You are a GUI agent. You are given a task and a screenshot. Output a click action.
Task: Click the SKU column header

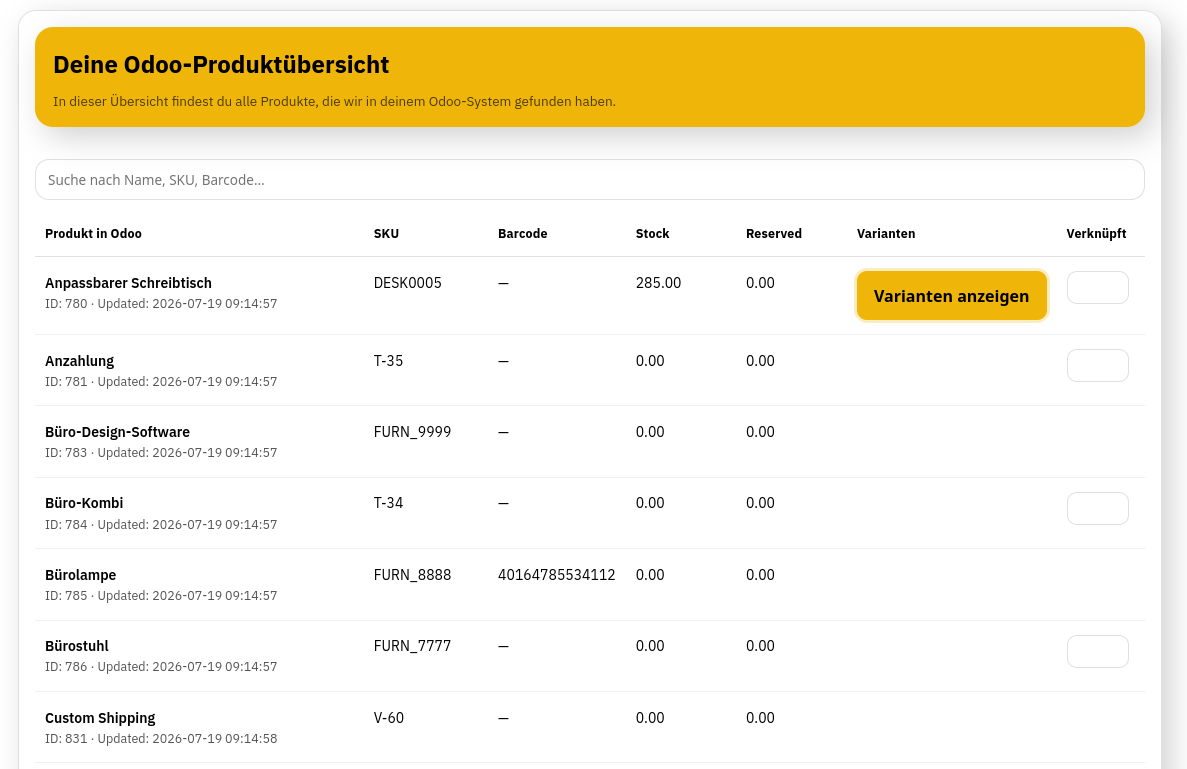[386, 233]
